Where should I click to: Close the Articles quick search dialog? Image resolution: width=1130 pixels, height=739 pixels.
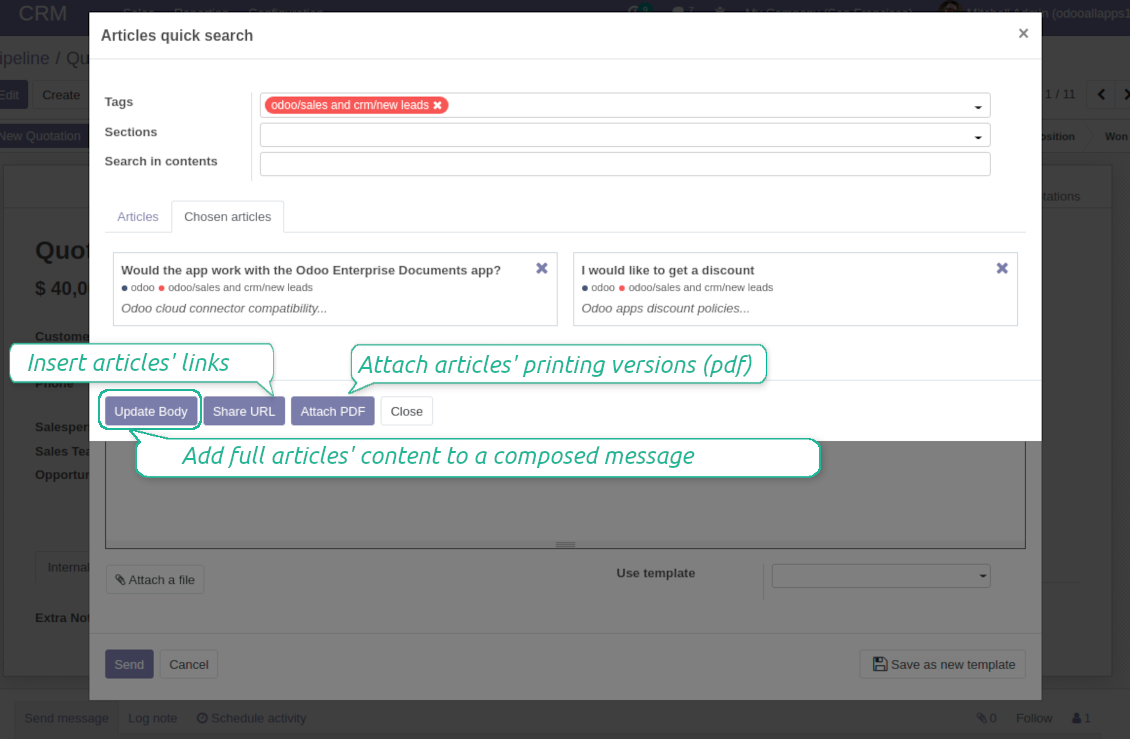1023,34
